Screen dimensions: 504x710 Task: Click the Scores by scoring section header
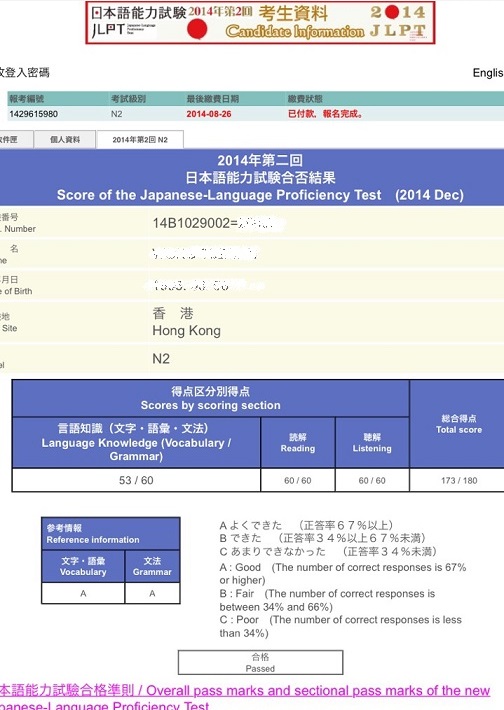coord(211,398)
